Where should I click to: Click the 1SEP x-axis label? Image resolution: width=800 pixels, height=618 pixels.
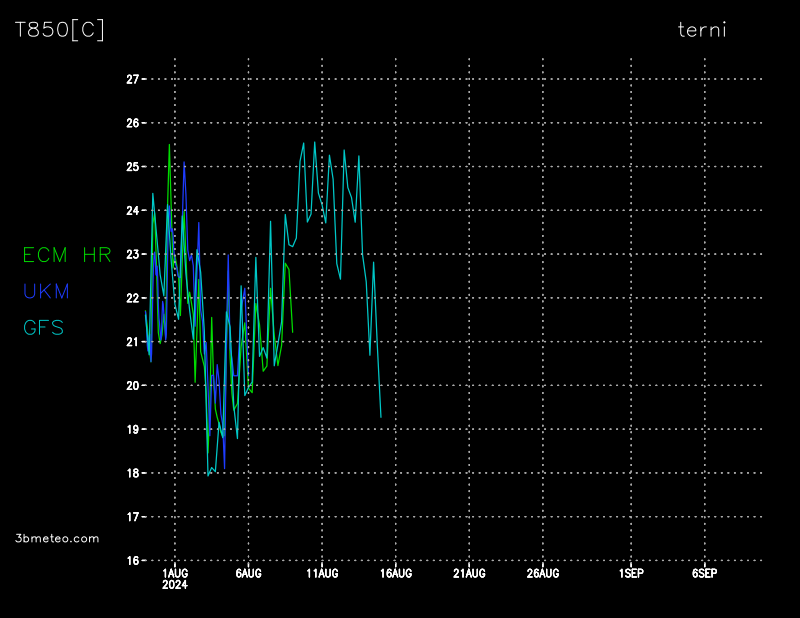(x=631, y=574)
